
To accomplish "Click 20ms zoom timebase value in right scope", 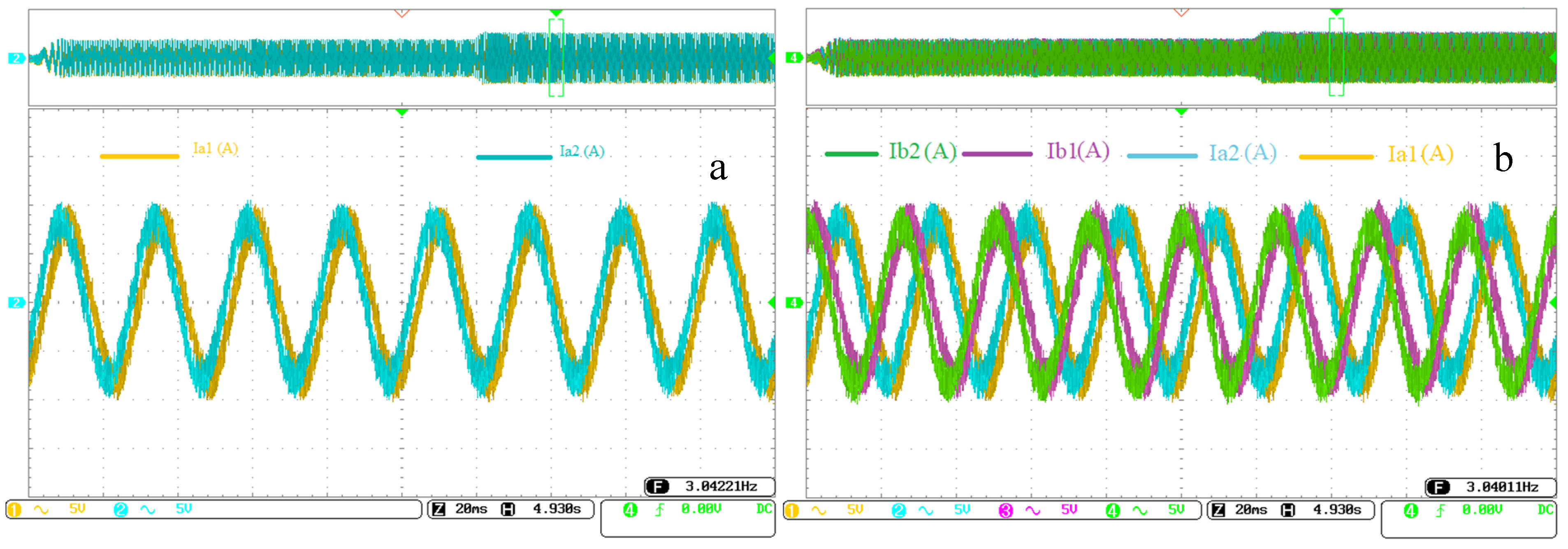I will (1251, 510).
